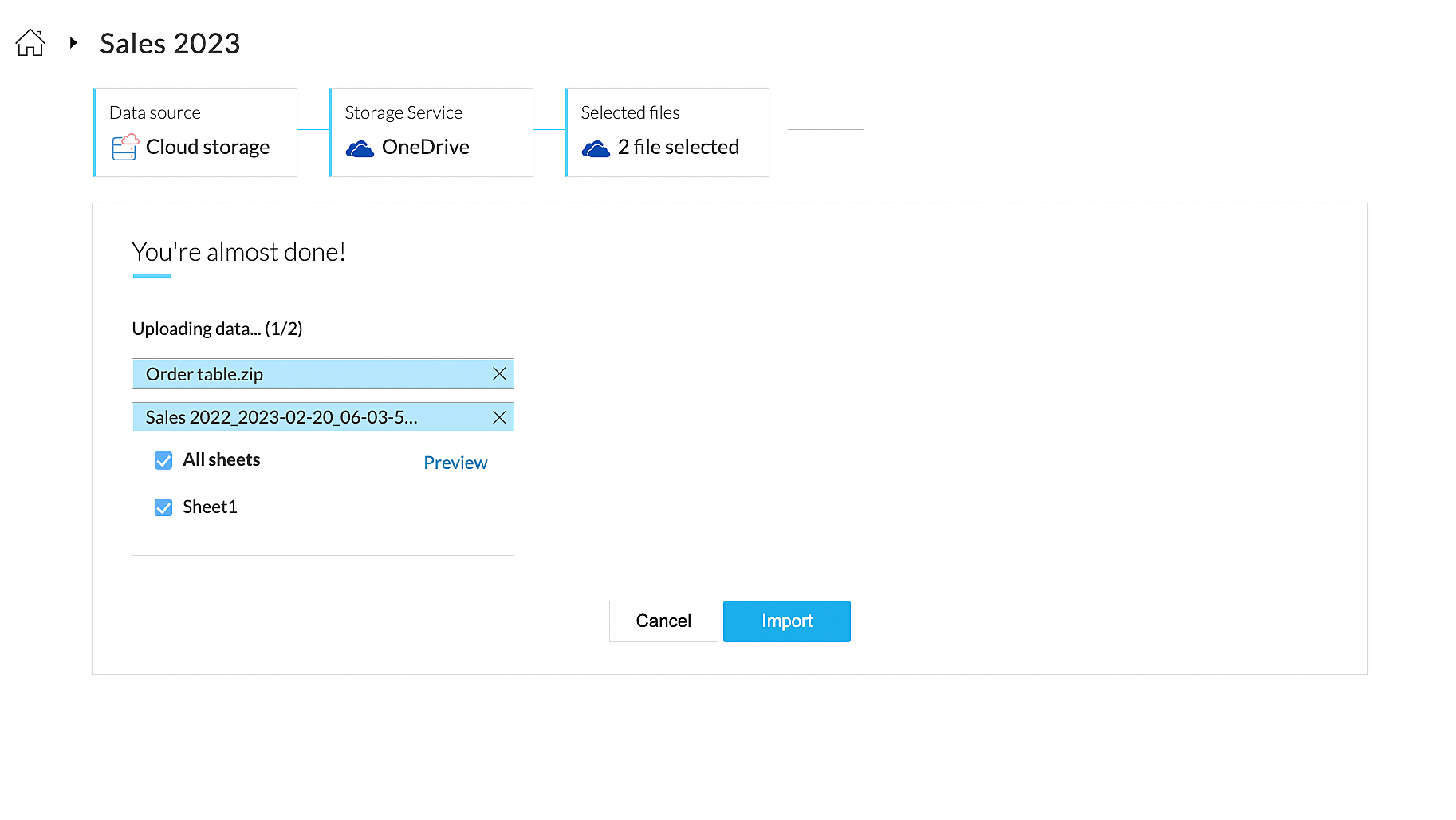The width and height of the screenshot is (1456, 820).
Task: Click the Sales 2023 breadcrumb title
Action: (170, 43)
